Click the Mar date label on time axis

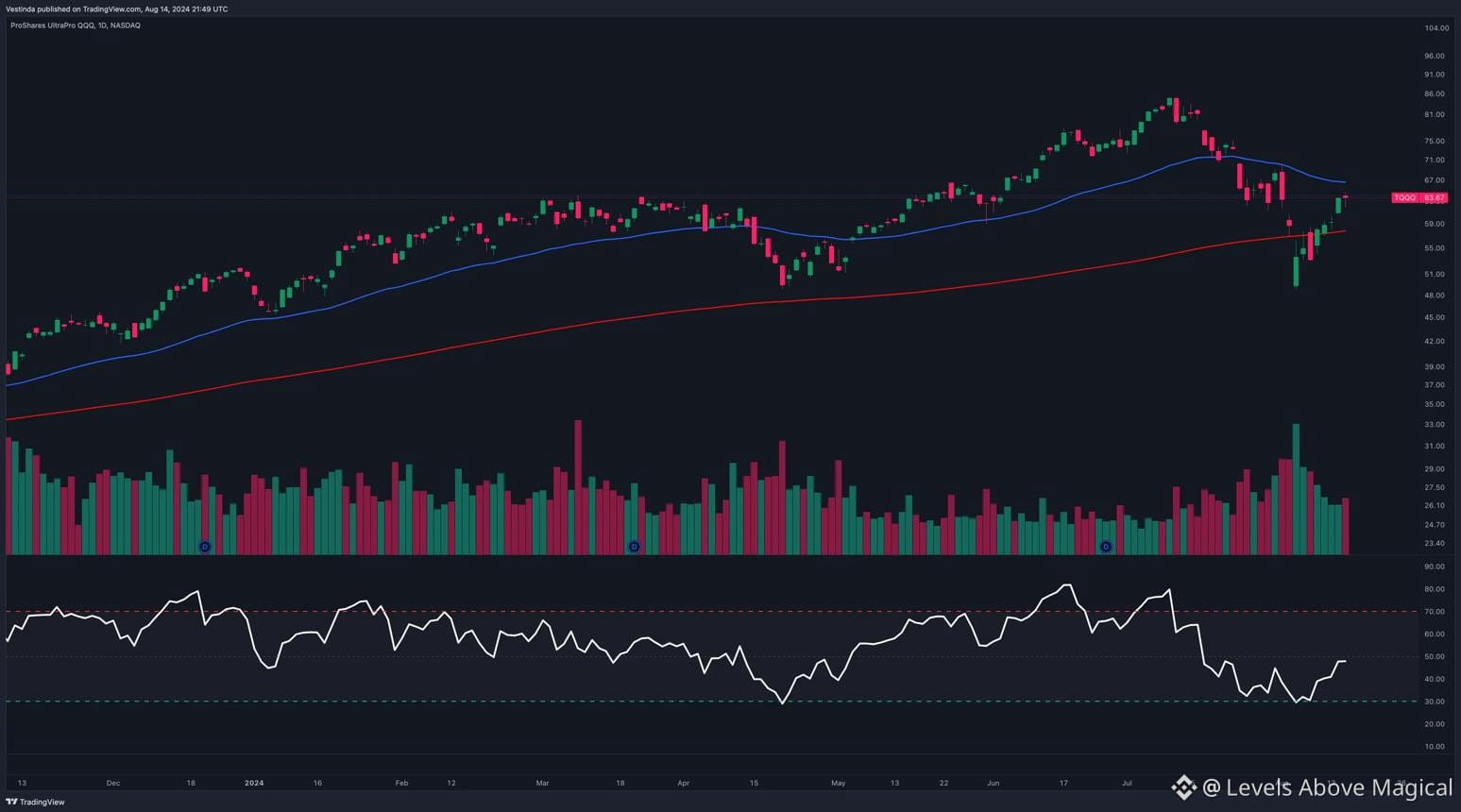pyautogui.click(x=542, y=783)
